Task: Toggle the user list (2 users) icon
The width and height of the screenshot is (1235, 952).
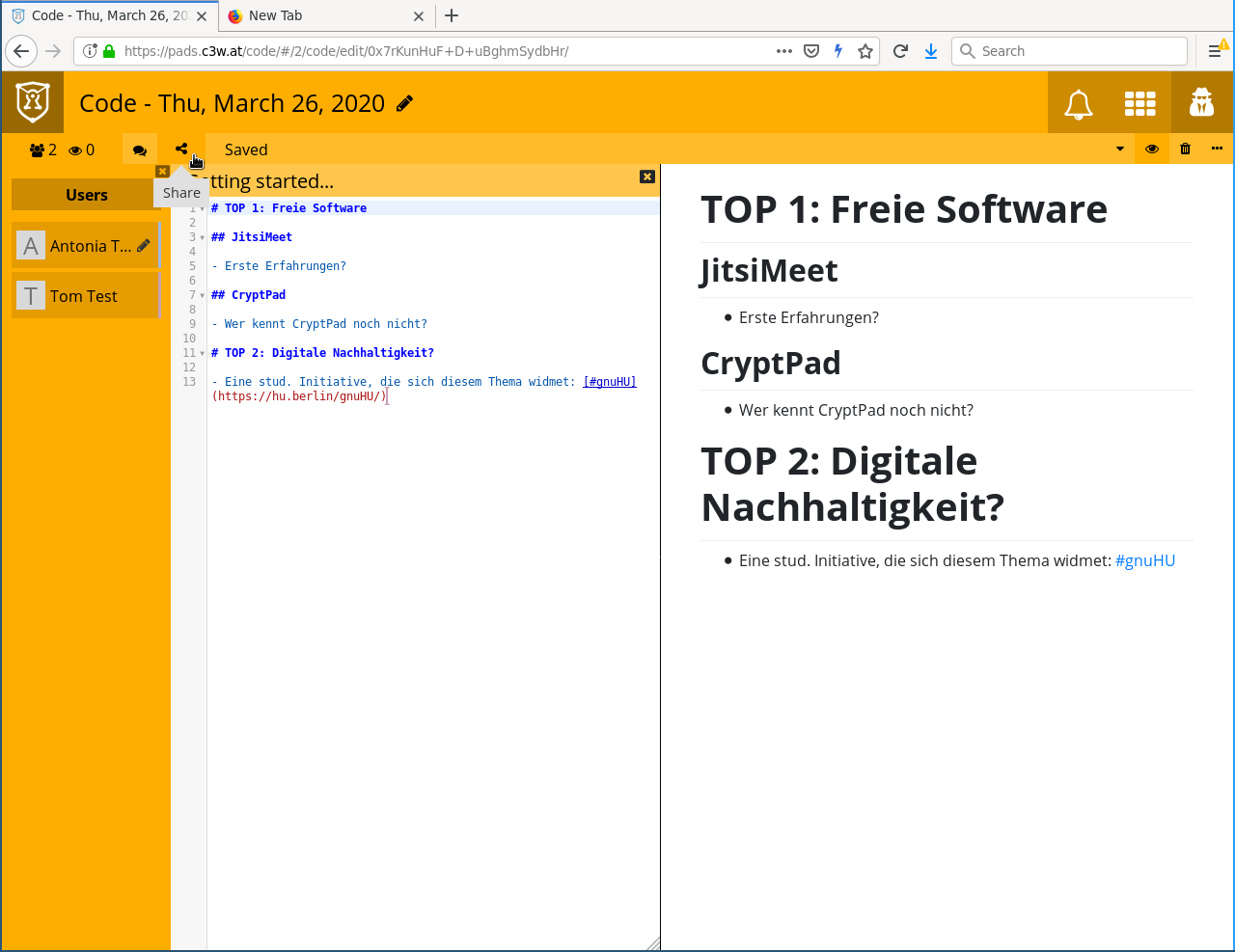Action: [x=42, y=150]
